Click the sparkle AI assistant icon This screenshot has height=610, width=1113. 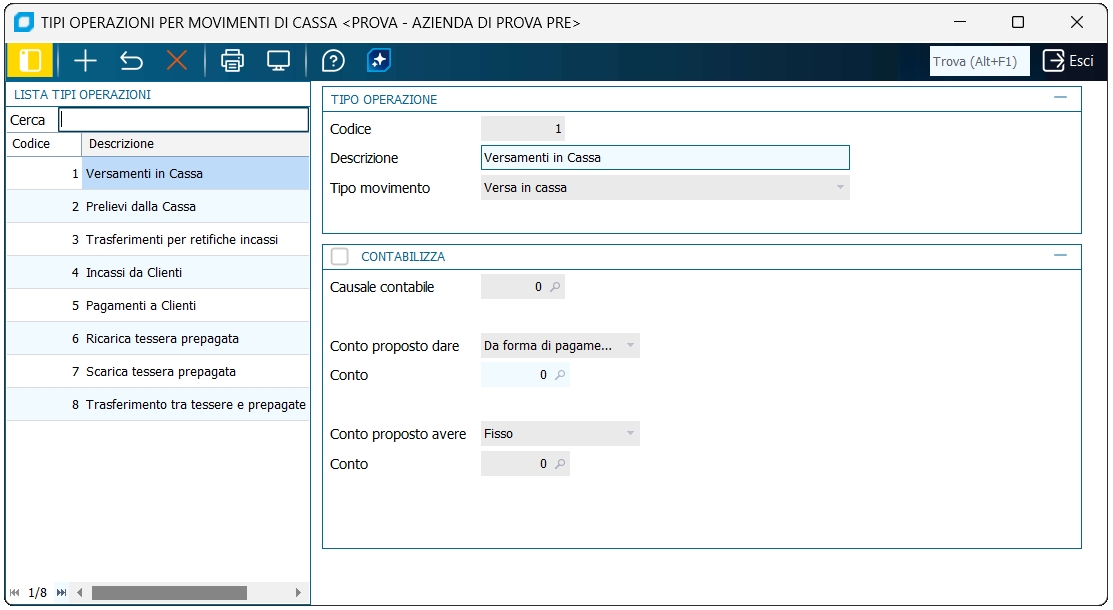(x=379, y=61)
